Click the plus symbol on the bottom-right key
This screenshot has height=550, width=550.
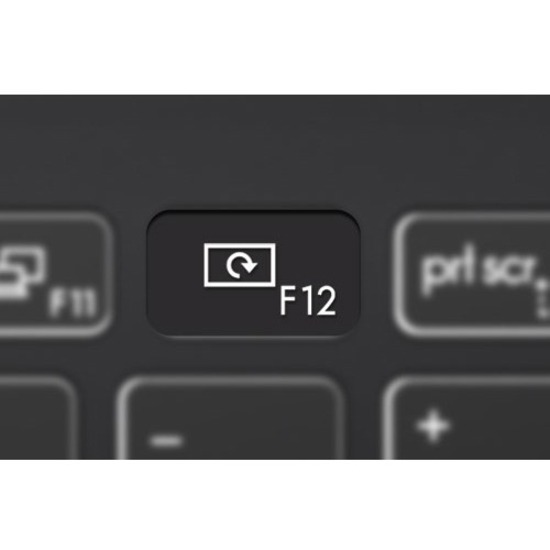click(x=434, y=425)
